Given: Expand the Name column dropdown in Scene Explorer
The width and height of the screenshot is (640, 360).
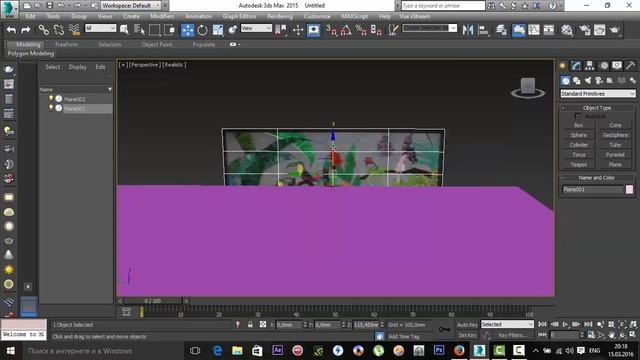Looking at the screenshot, I should coord(109,89).
